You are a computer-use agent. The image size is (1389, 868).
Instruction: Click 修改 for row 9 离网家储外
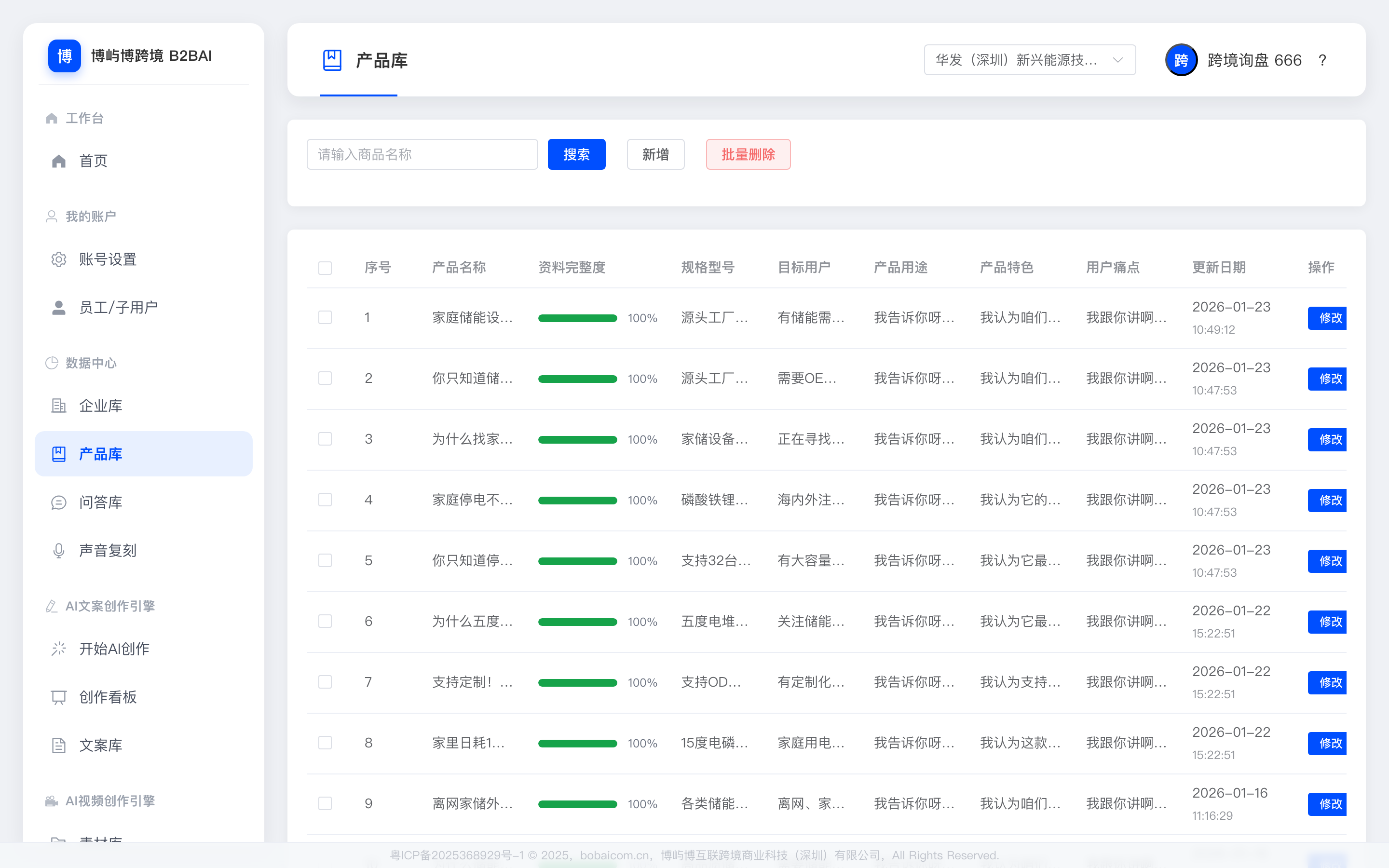[1327, 804]
